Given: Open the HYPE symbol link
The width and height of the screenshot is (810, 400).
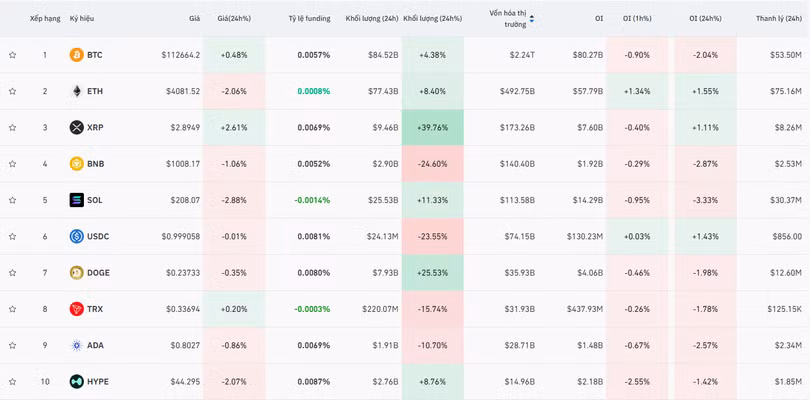Looking at the screenshot, I should click(97, 382).
